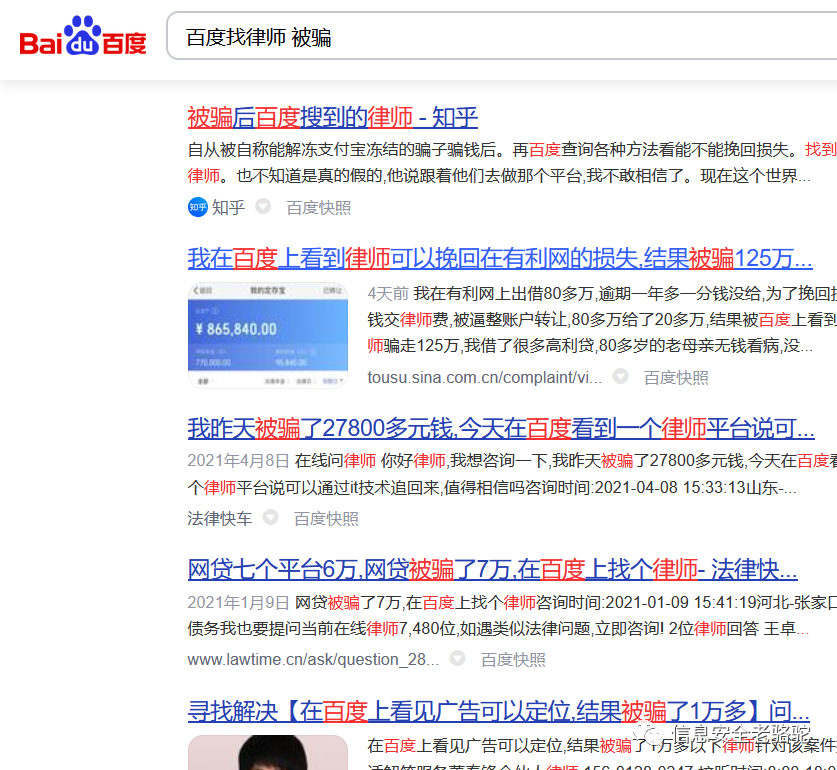Click the 知乎 source icon
Screen dimensions: 837x770
tap(198, 207)
